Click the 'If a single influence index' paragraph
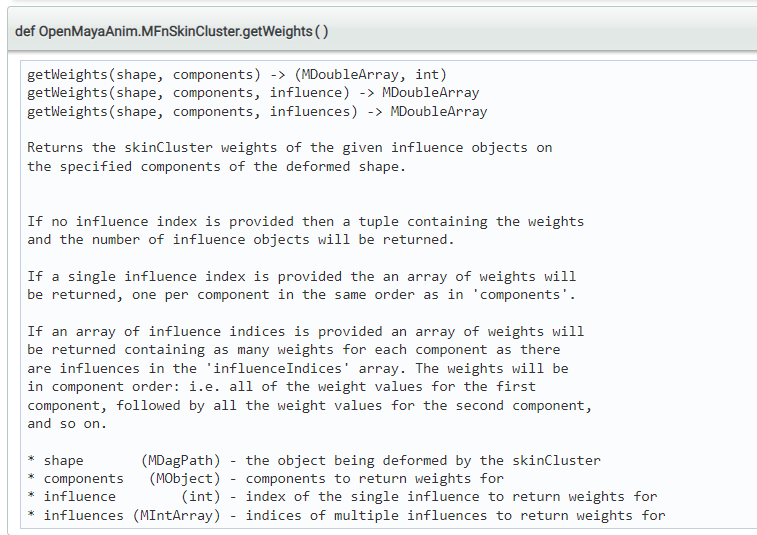The image size is (757, 535). tap(301, 276)
